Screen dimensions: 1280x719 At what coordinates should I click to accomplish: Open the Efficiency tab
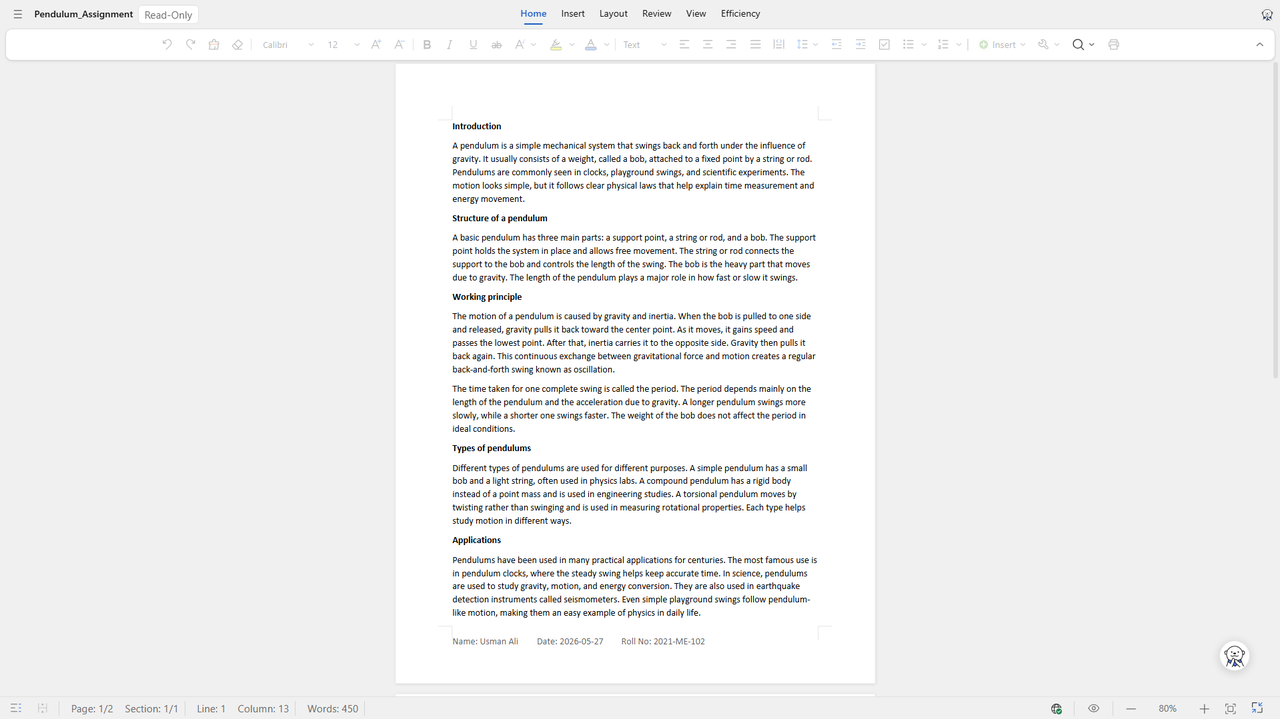pyautogui.click(x=740, y=14)
